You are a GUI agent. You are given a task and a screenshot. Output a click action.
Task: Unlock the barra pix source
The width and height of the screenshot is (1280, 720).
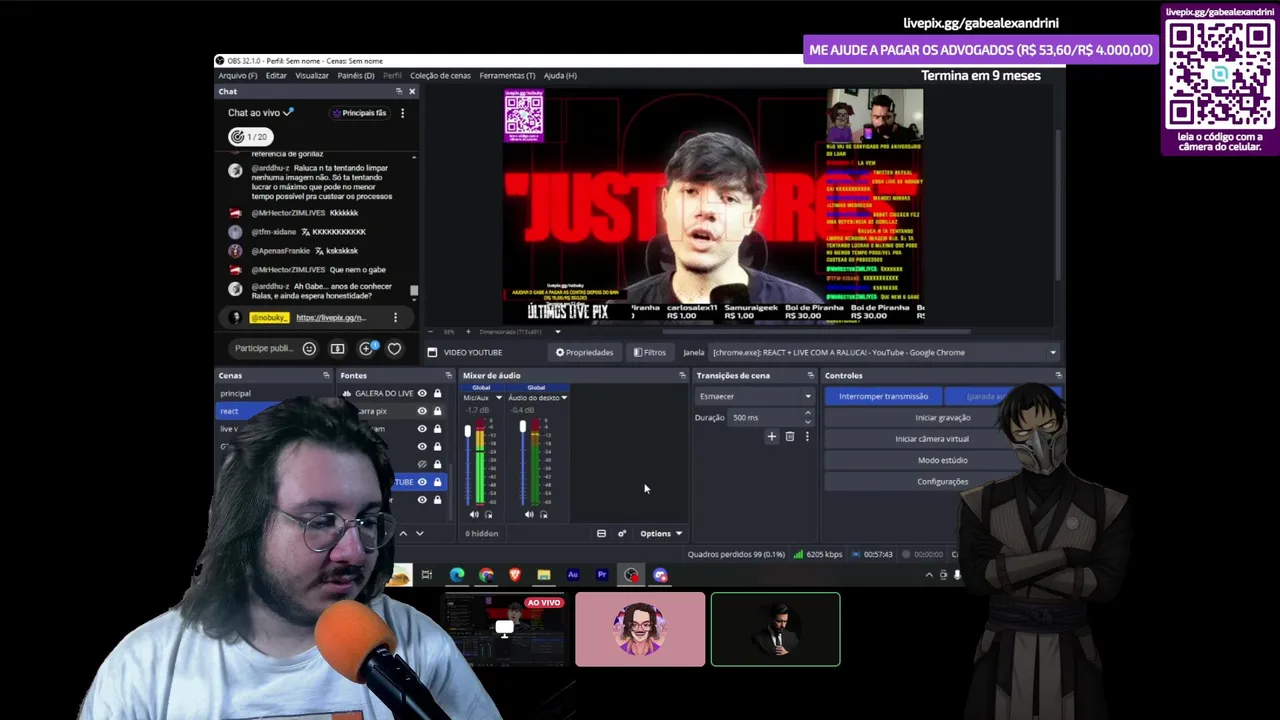(x=437, y=411)
